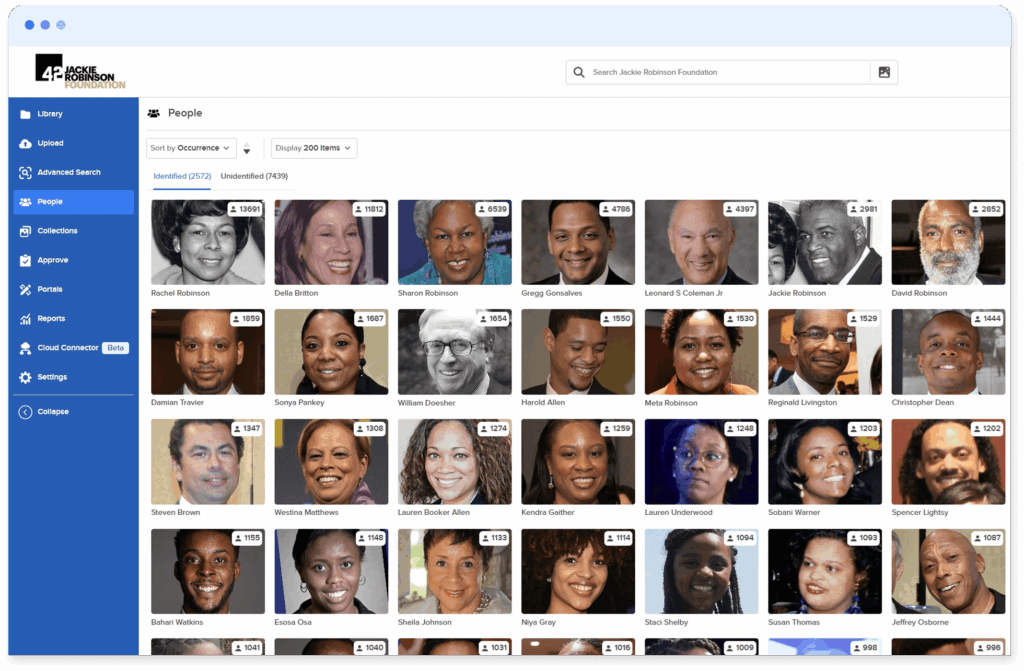Open Harold Allen's thumbnail
Viewport: 1024px width, 671px height.
578,352
